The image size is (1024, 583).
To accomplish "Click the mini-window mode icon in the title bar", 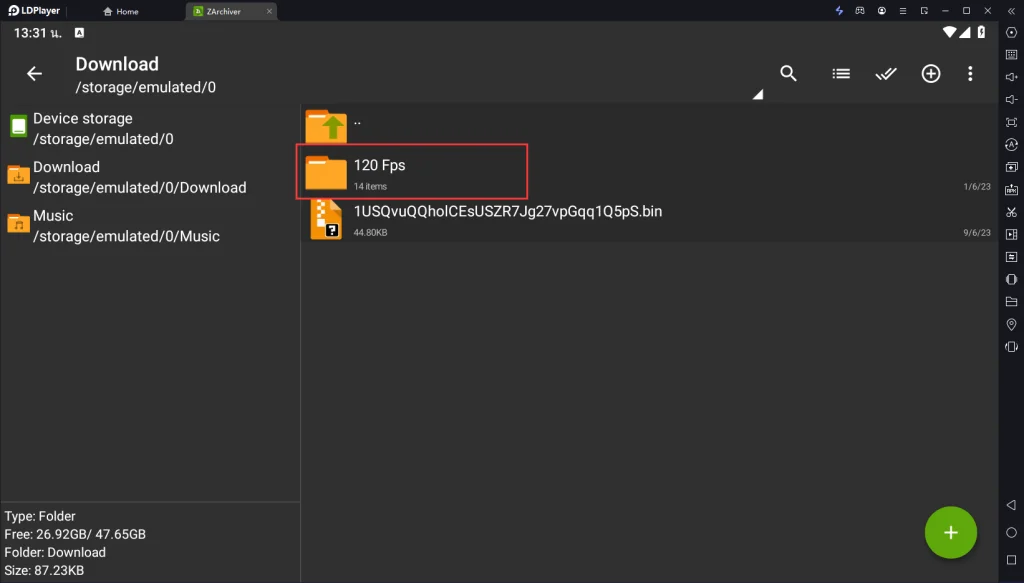I will 924,10.
